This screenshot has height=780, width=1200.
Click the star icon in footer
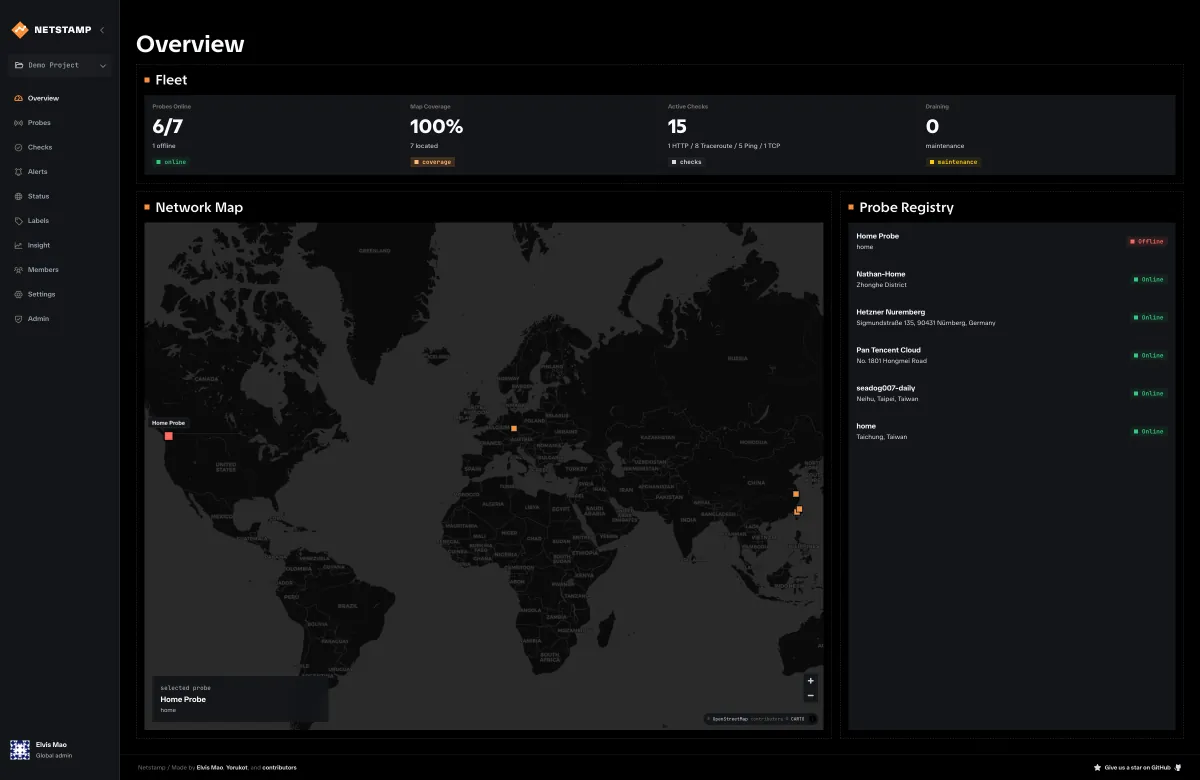1098,768
